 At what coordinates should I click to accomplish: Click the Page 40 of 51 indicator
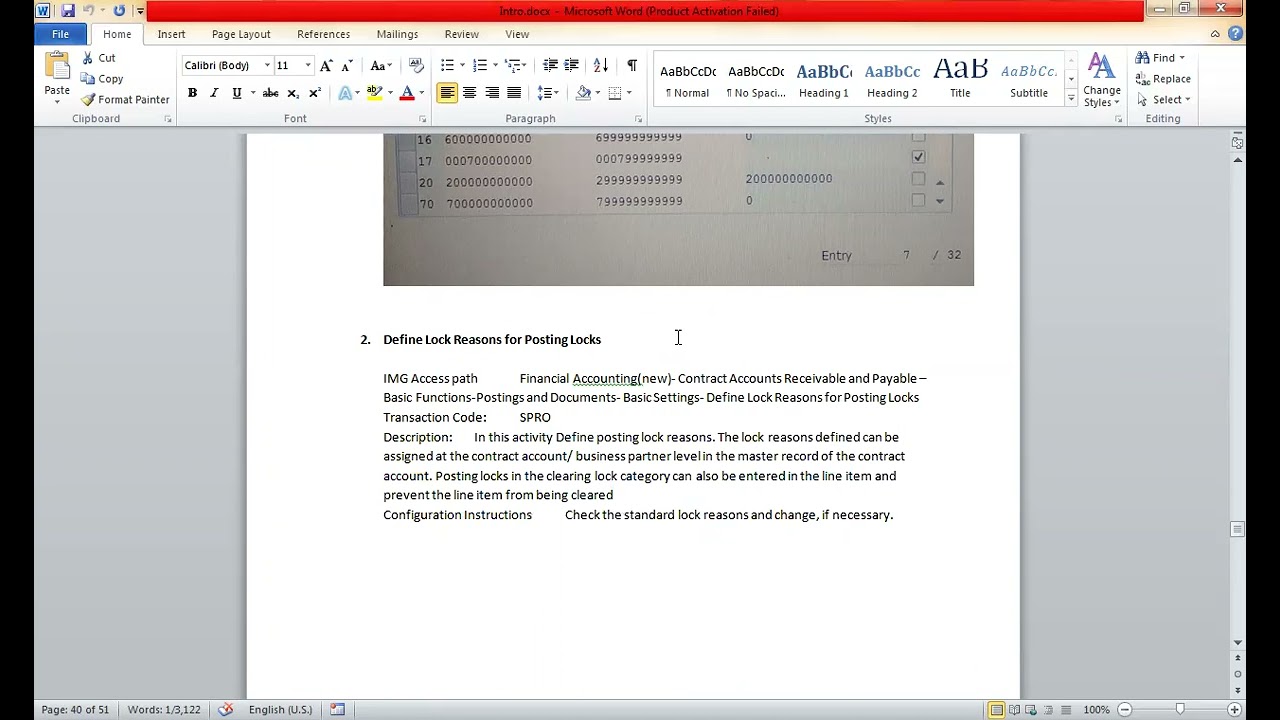coord(75,710)
